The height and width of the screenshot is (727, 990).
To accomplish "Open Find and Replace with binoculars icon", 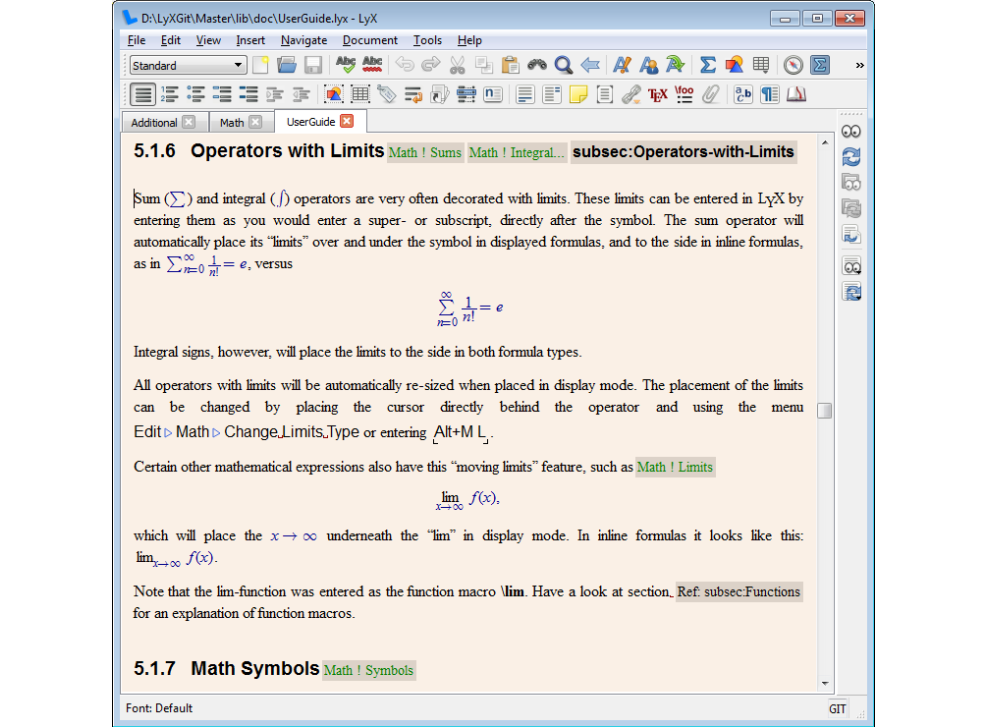I will pyautogui.click(x=538, y=65).
